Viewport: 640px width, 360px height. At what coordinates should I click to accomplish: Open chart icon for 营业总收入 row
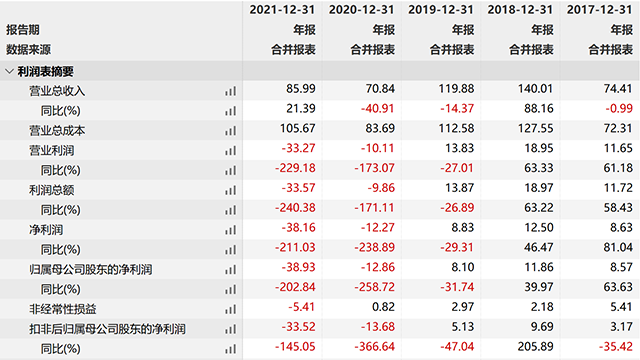231,91
